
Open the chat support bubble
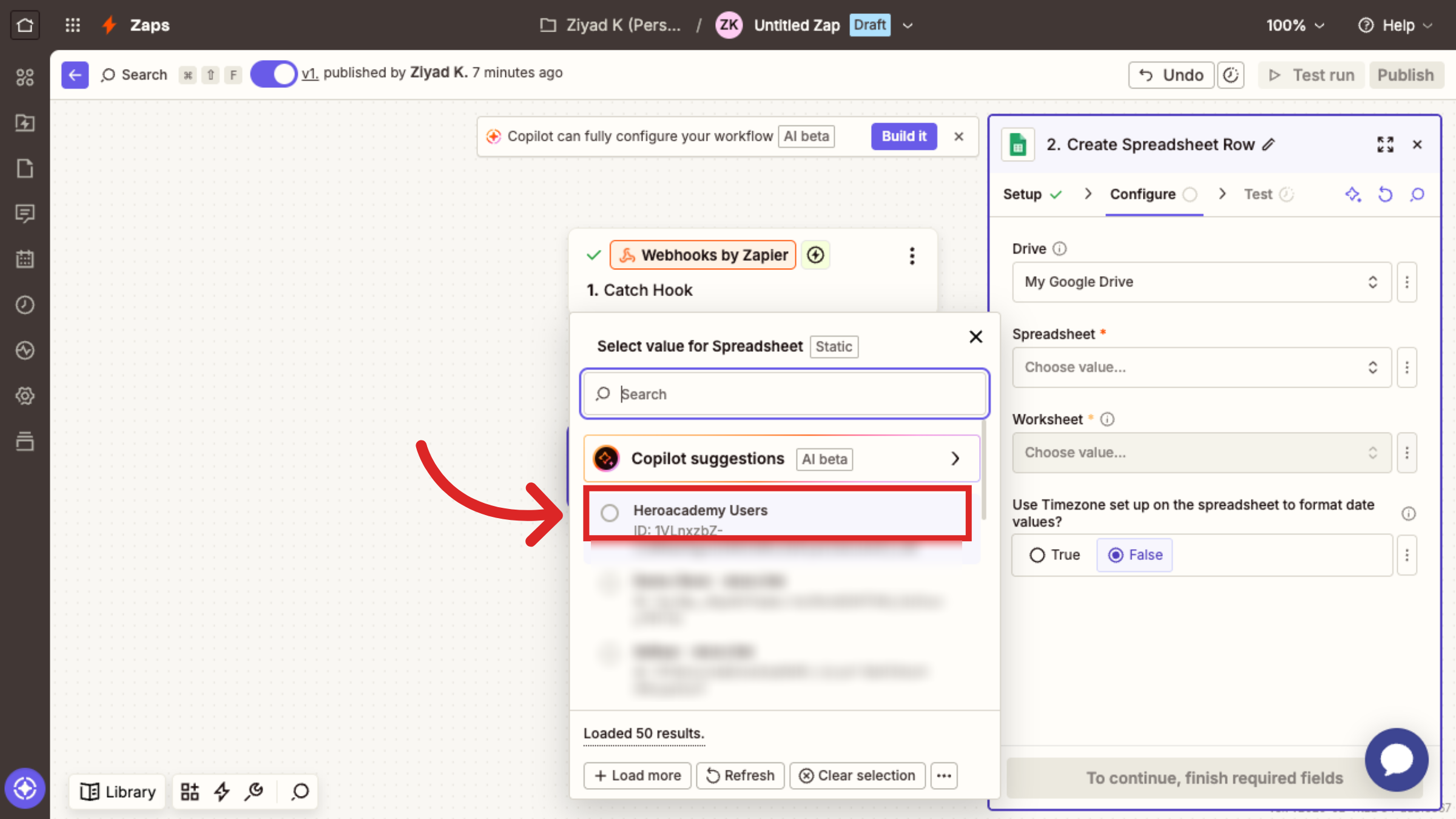(x=1397, y=760)
